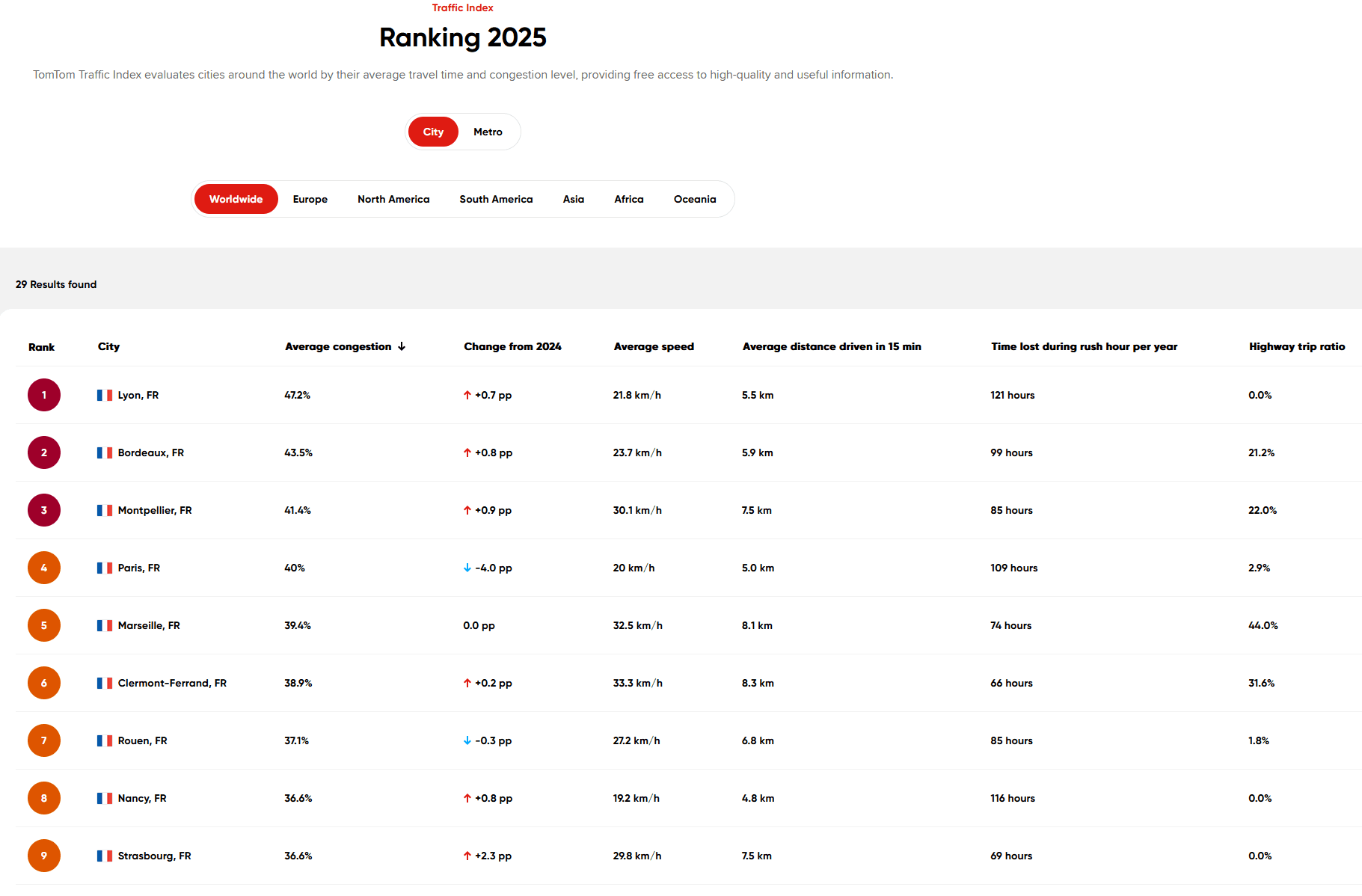
Task: Click the Ranking 2025 heading
Action: [462, 37]
